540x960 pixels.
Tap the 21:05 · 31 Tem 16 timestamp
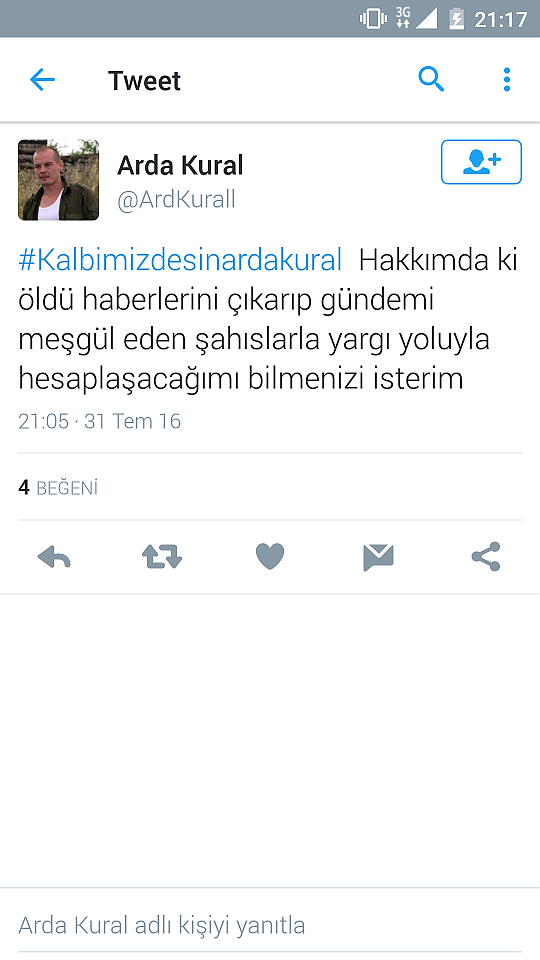[x=99, y=421]
